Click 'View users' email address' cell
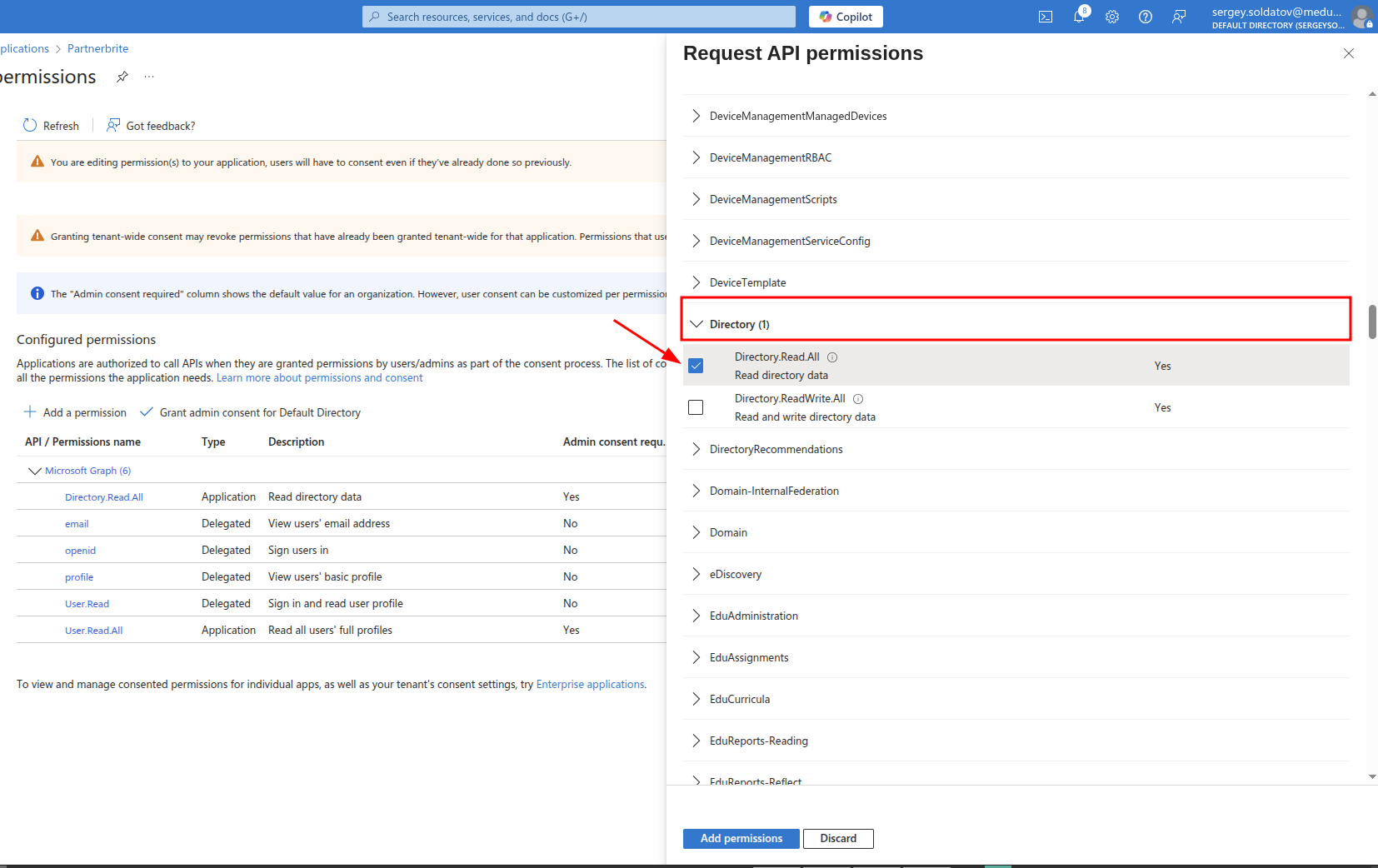The height and width of the screenshot is (868, 1378). pos(329,524)
